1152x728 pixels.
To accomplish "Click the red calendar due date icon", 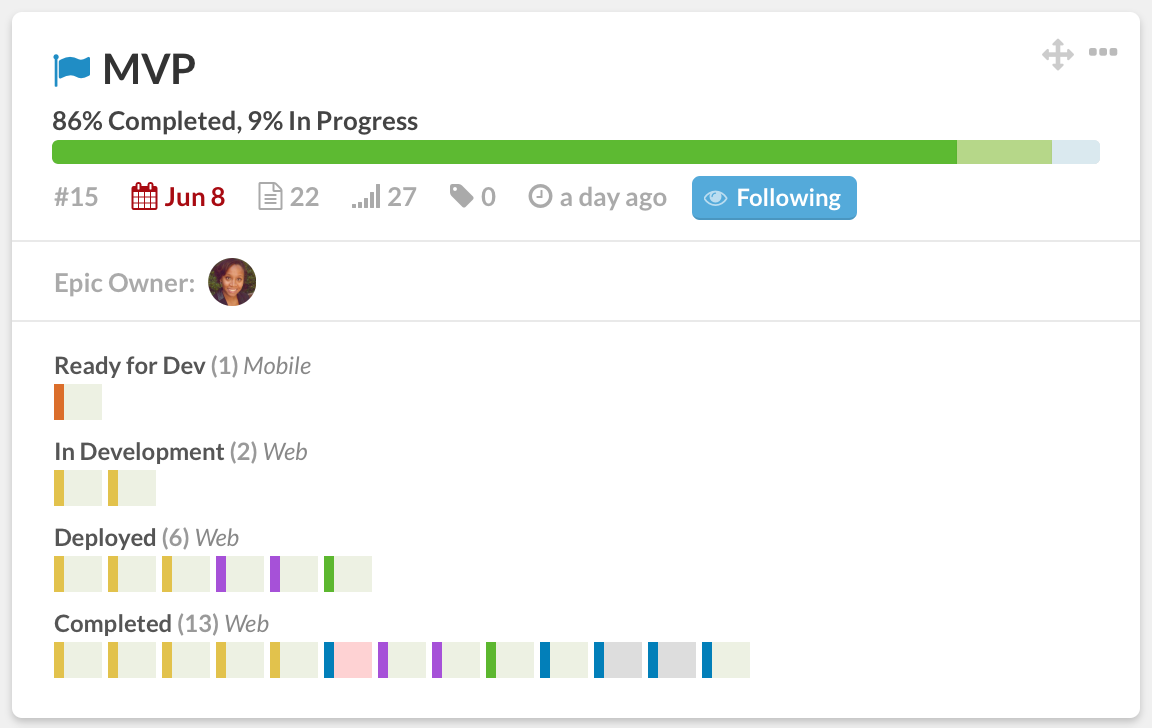I will tap(144, 197).
